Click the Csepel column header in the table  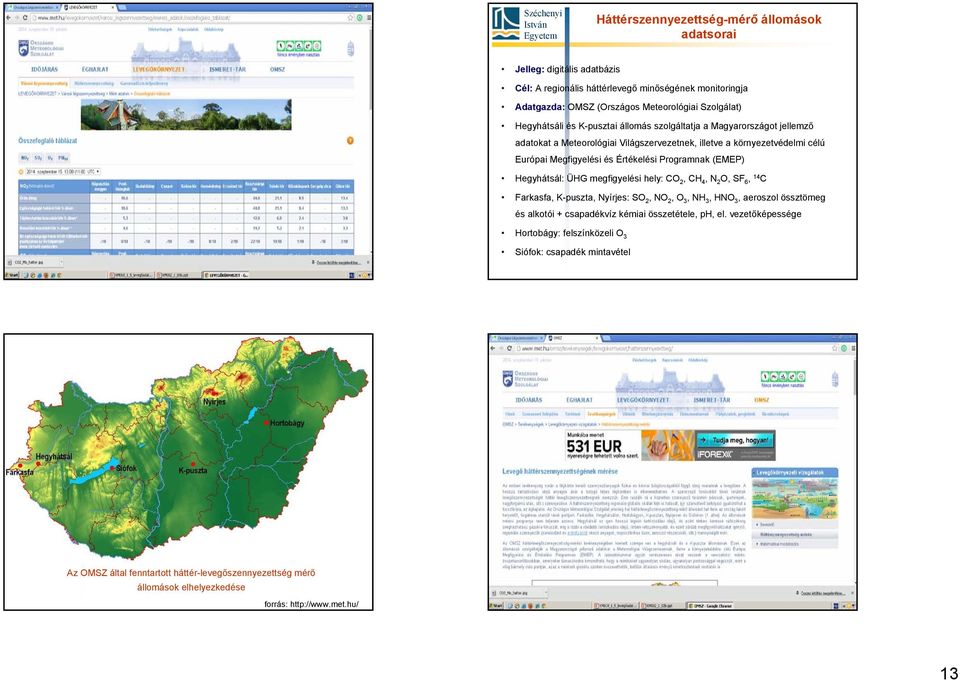tap(166, 186)
